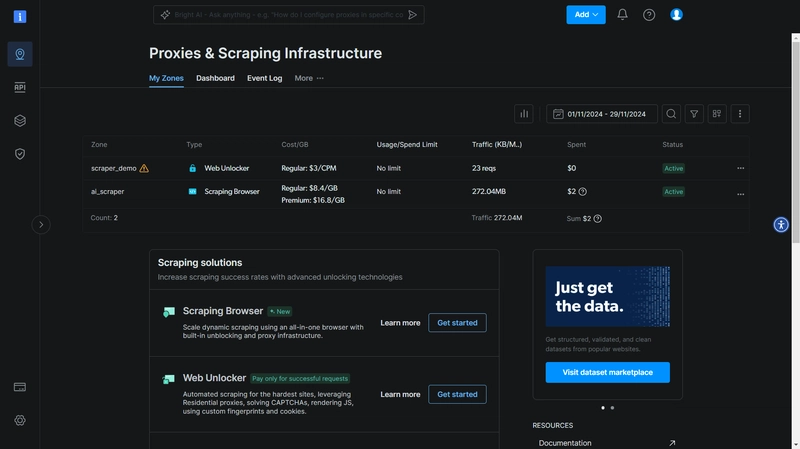The image size is (800, 449).
Task: Open ai_scraper row actions menu
Action: tap(740, 194)
